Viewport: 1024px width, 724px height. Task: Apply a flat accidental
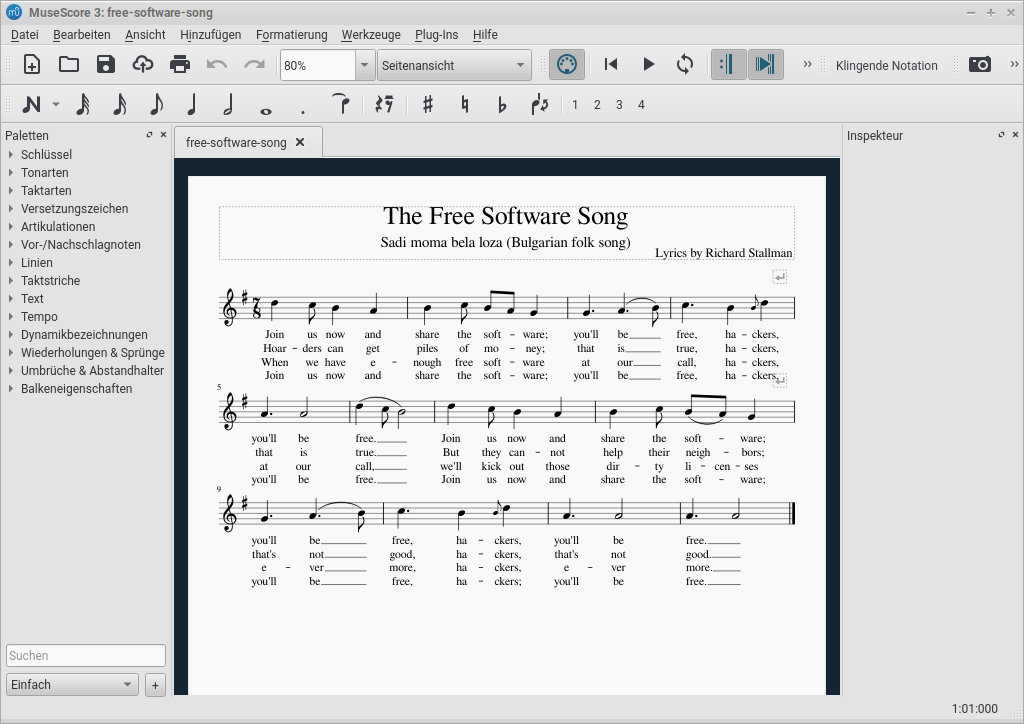502,104
